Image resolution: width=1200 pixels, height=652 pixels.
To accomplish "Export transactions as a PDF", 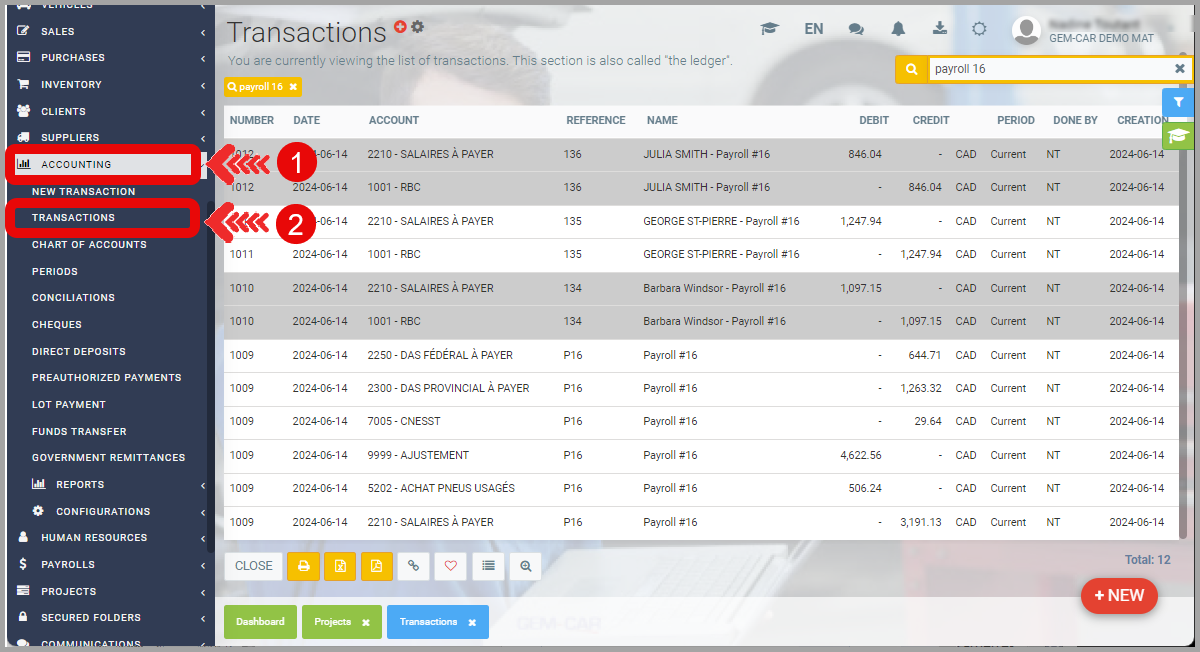I will [377, 566].
